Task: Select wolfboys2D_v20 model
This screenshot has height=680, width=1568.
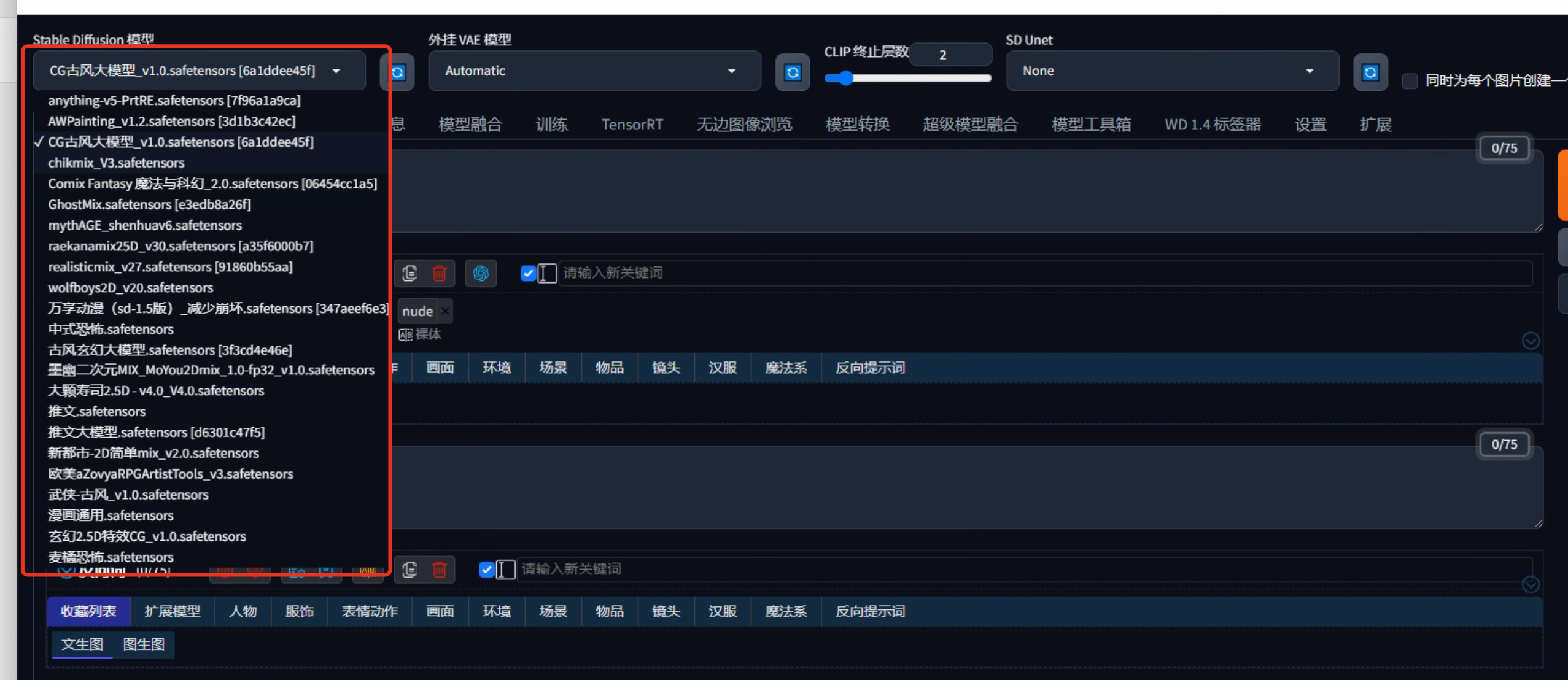Action: (x=211, y=288)
